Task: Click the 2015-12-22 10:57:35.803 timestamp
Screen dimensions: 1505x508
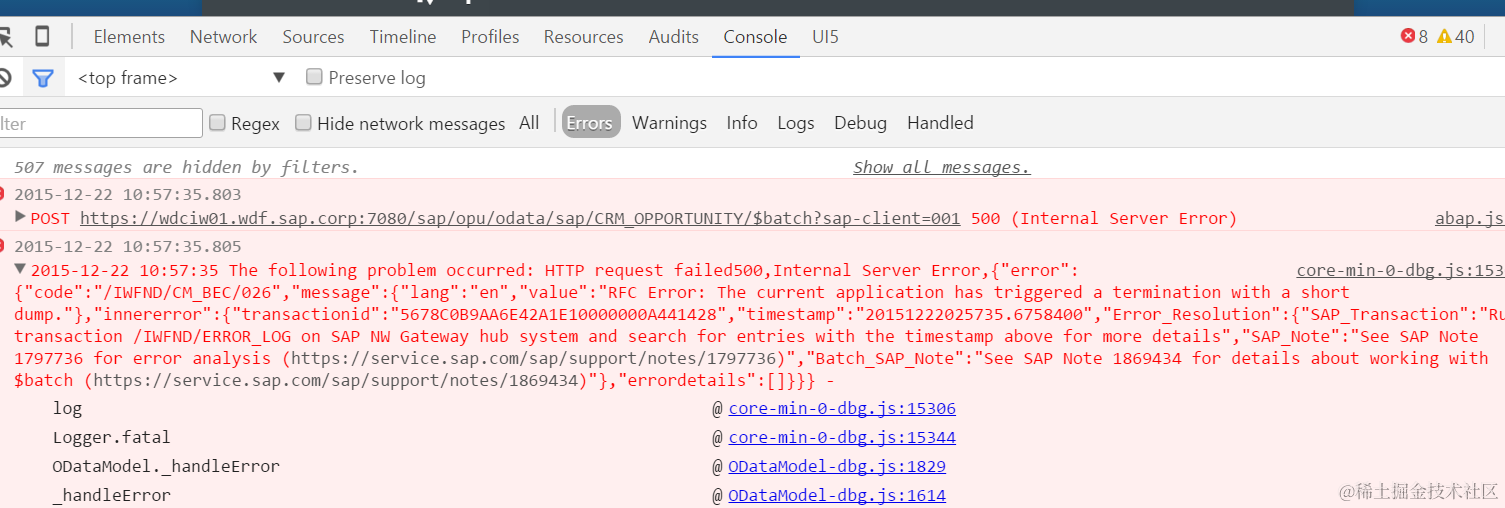Action: coord(127,194)
